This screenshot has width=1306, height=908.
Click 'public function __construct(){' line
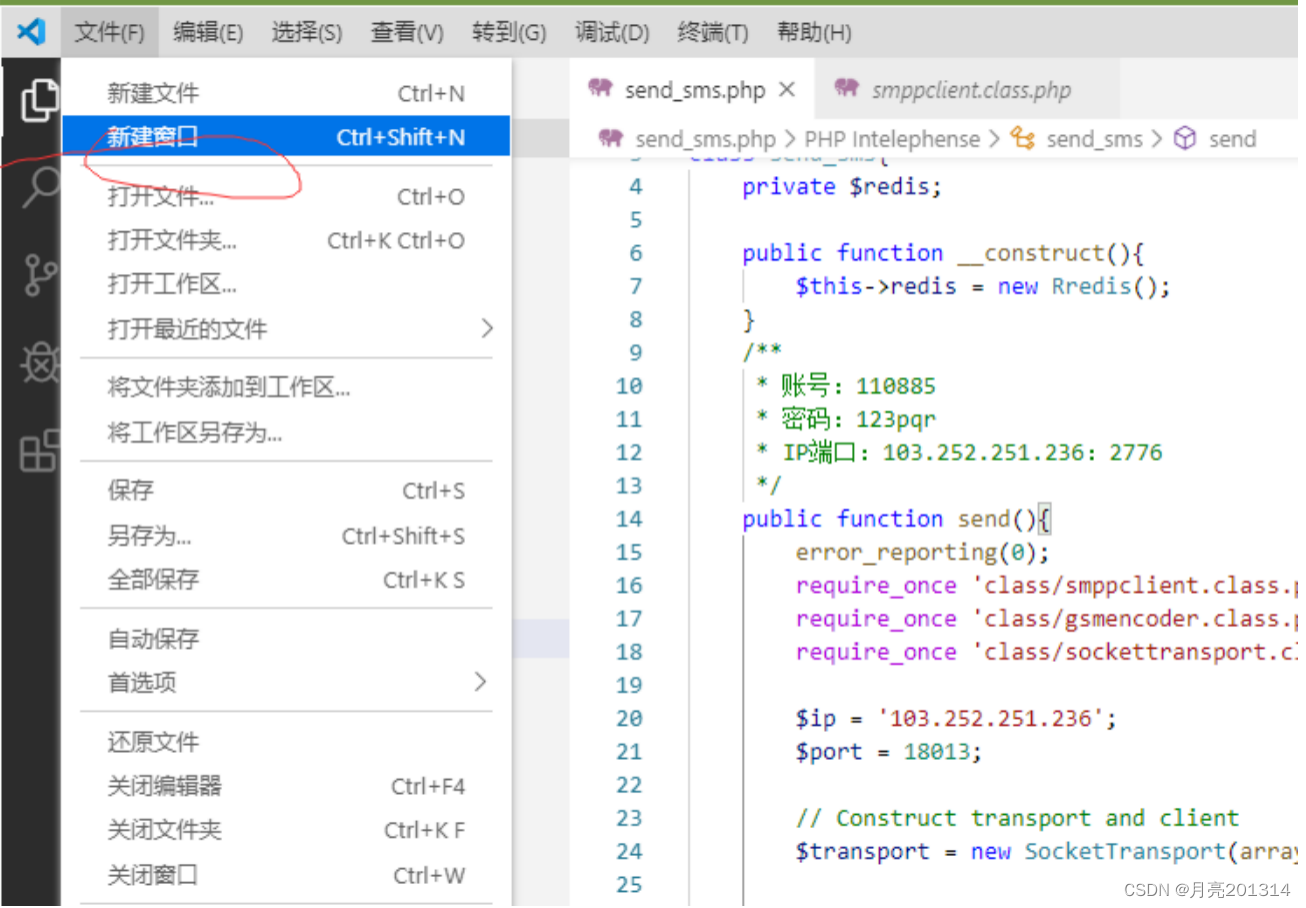click(942, 253)
